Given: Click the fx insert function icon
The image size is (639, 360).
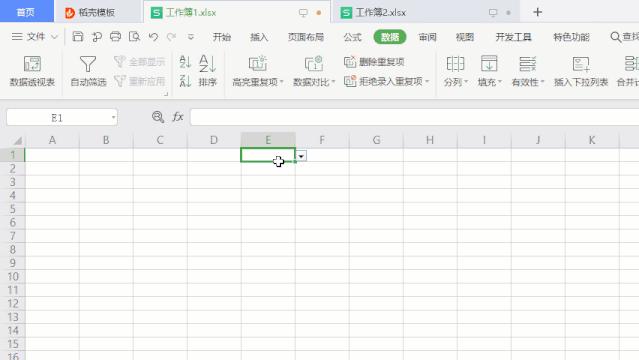Looking at the screenshot, I should (178, 117).
